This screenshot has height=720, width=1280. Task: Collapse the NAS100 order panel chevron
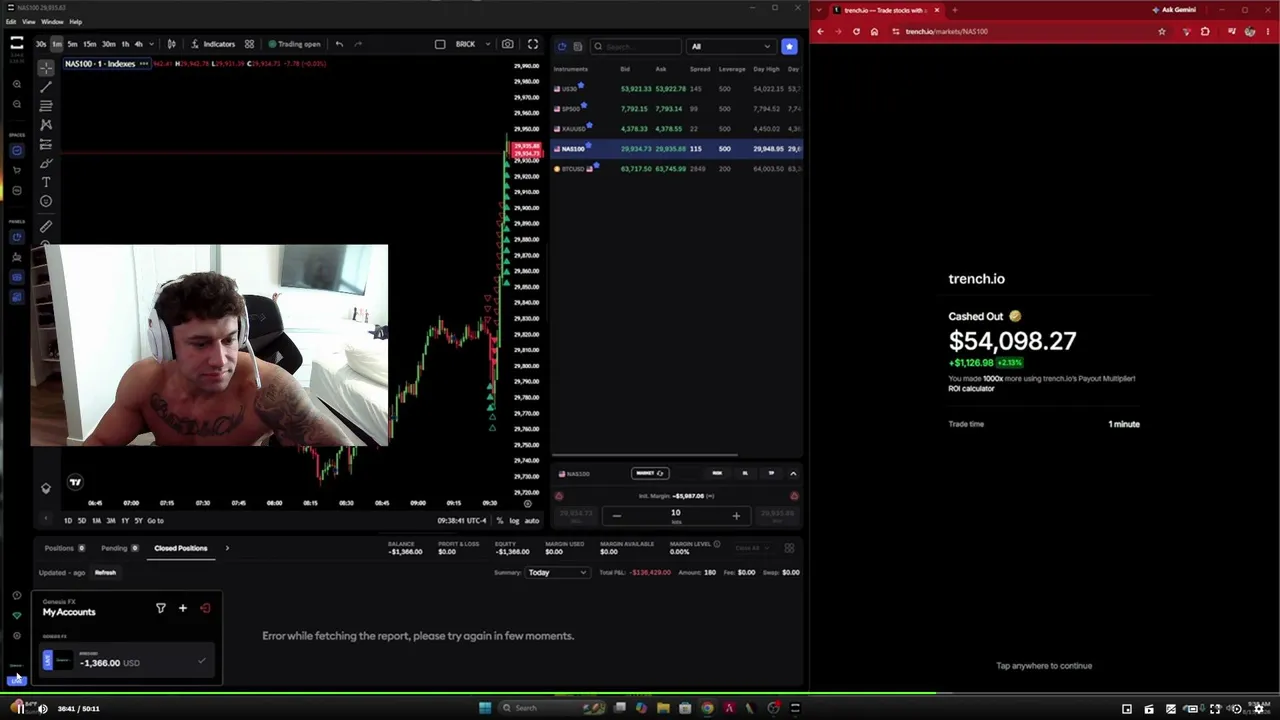pyautogui.click(x=793, y=473)
